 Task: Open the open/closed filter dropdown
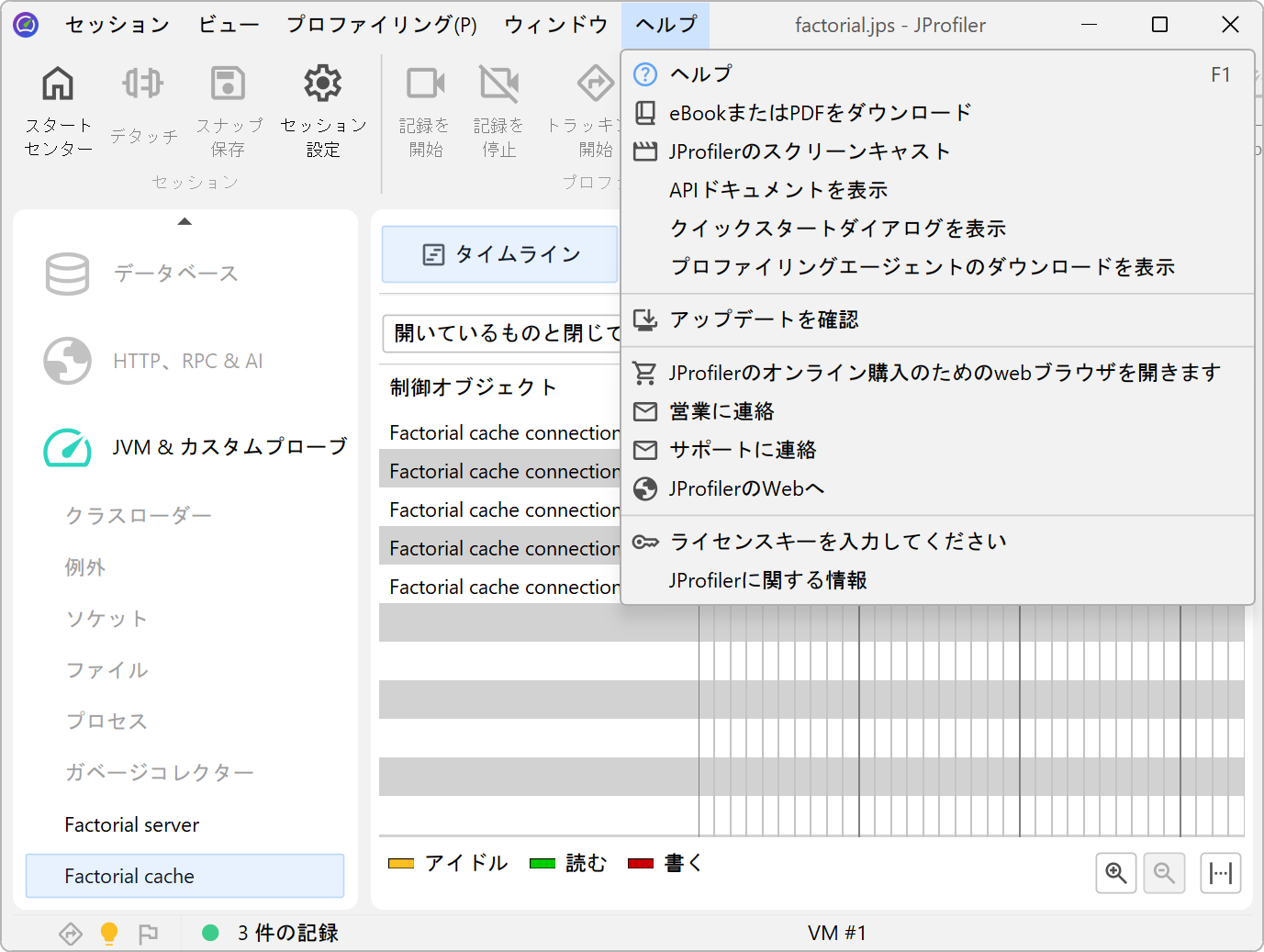501,333
